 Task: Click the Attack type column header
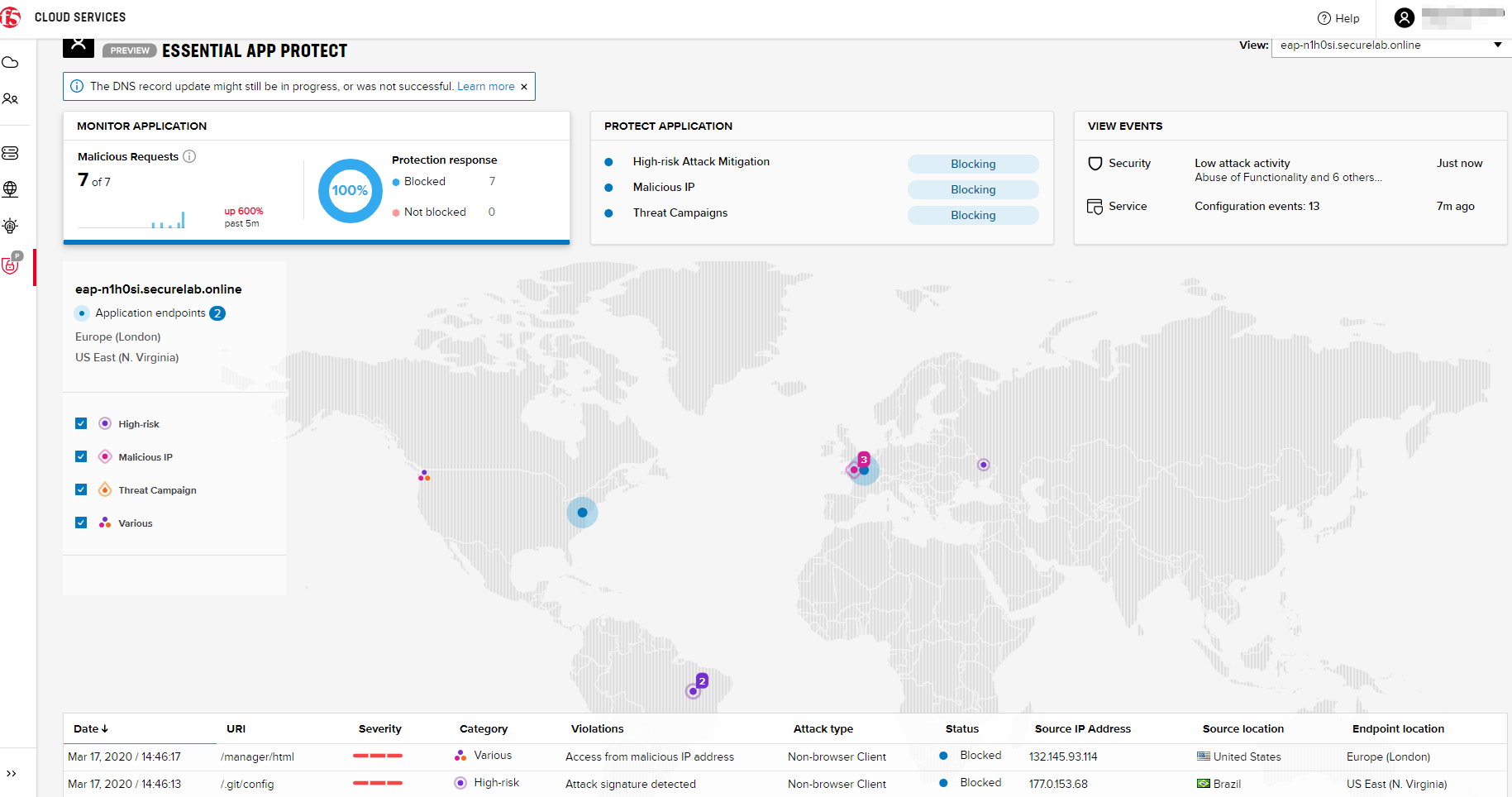[823, 728]
